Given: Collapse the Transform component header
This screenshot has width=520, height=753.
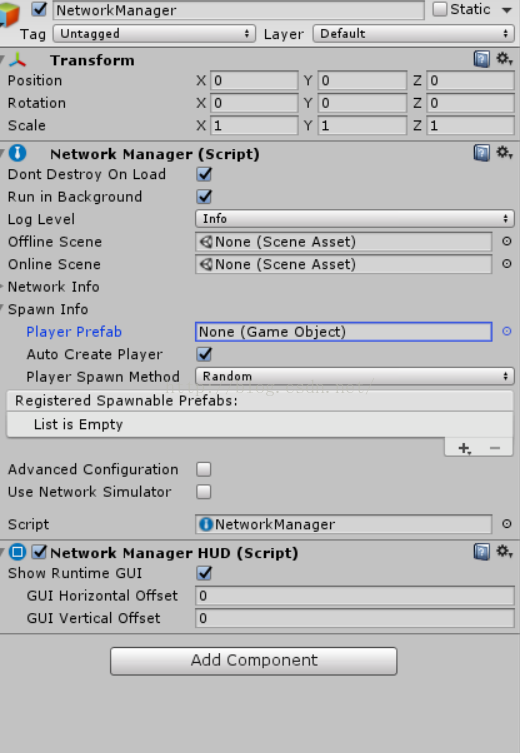Looking at the screenshot, I should click(2, 60).
